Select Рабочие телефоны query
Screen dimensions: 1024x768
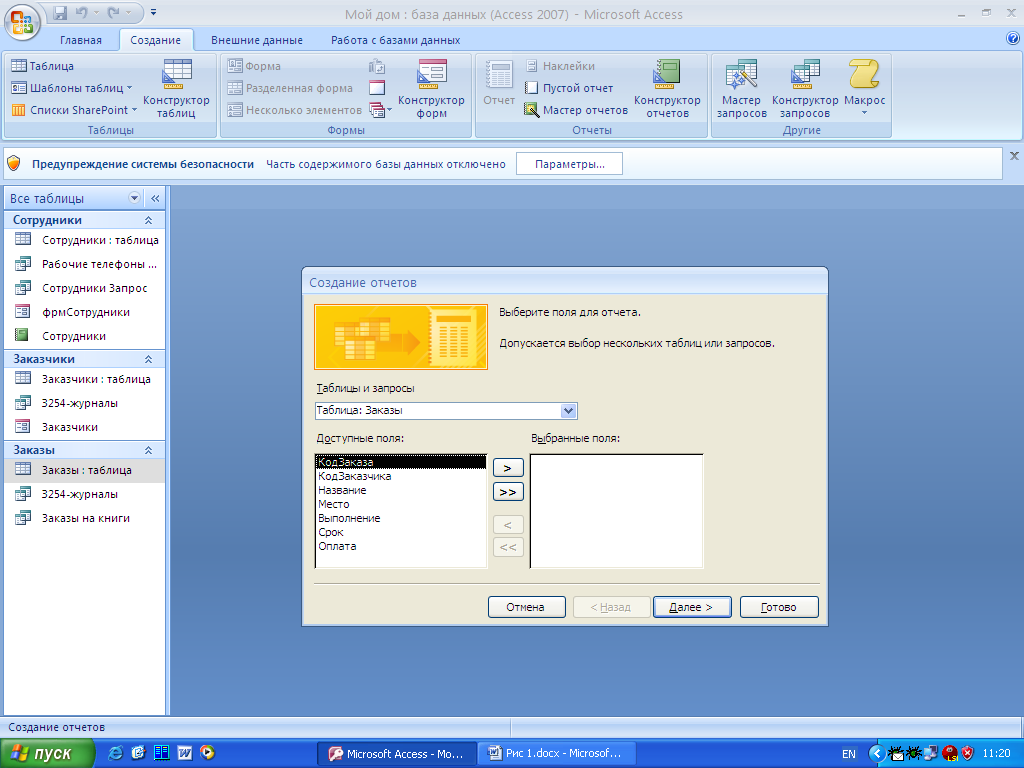pyautogui.click(x=85, y=264)
